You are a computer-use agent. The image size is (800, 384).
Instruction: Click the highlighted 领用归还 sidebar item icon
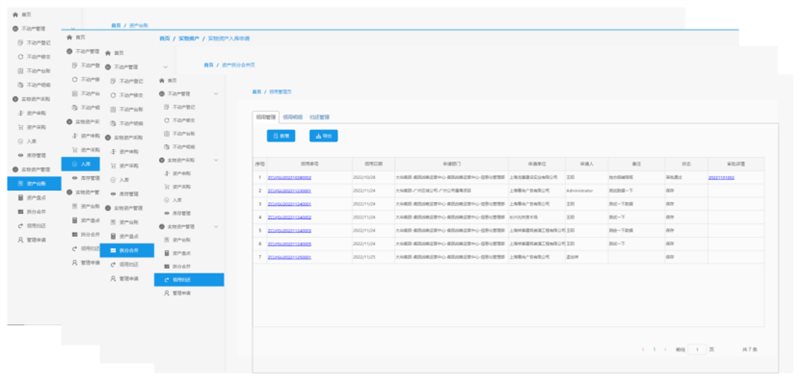pyautogui.click(x=166, y=279)
